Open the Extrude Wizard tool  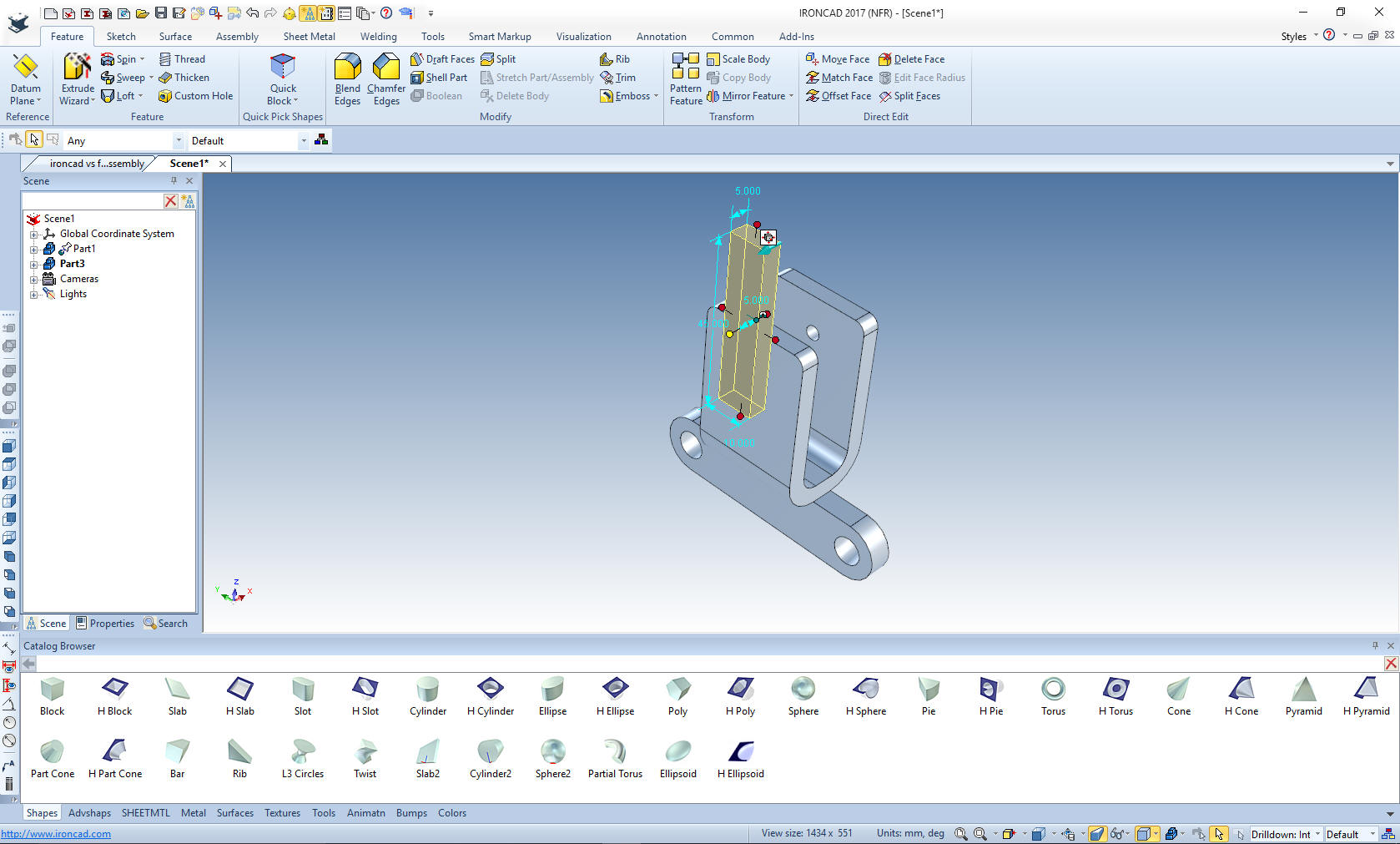click(78, 79)
